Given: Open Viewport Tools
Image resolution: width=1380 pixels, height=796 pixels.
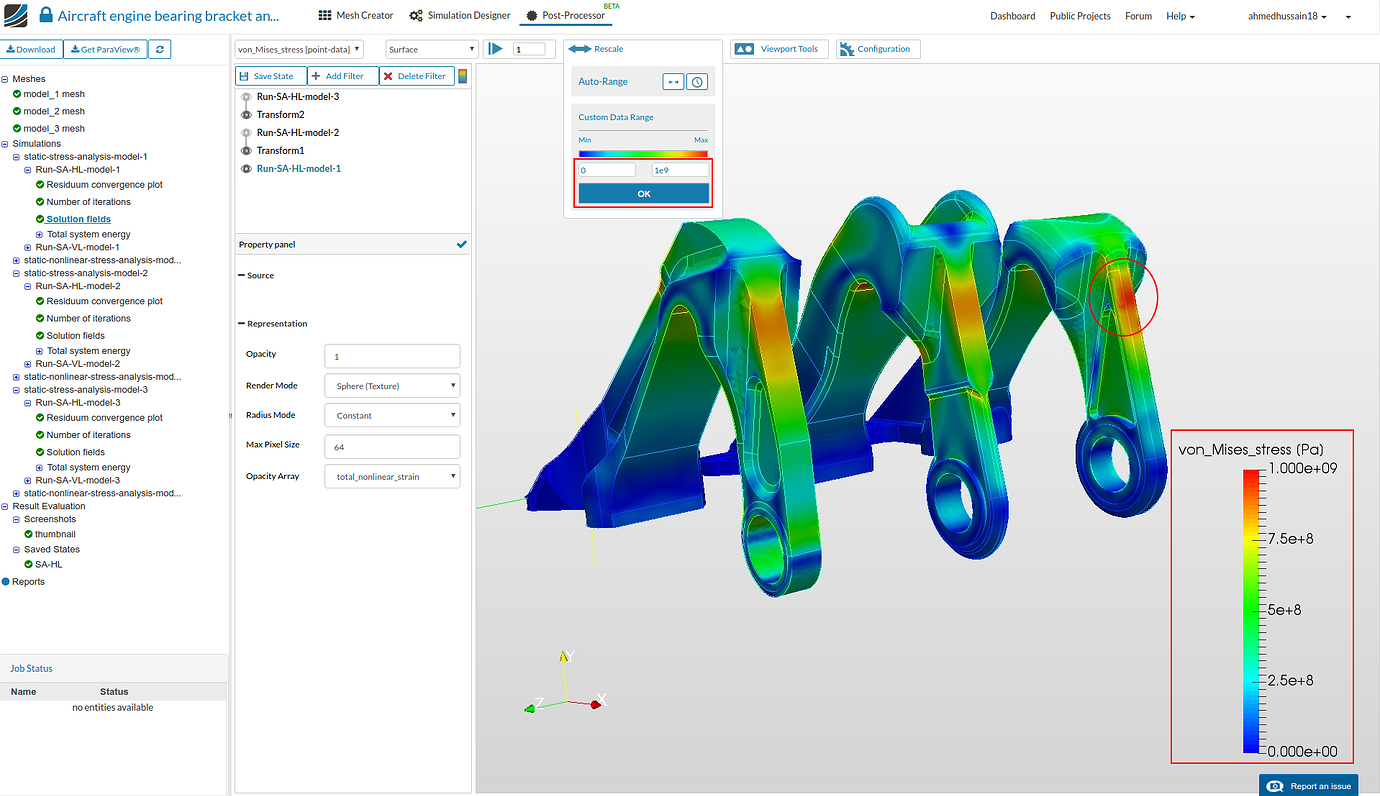Looking at the screenshot, I should tap(779, 48).
